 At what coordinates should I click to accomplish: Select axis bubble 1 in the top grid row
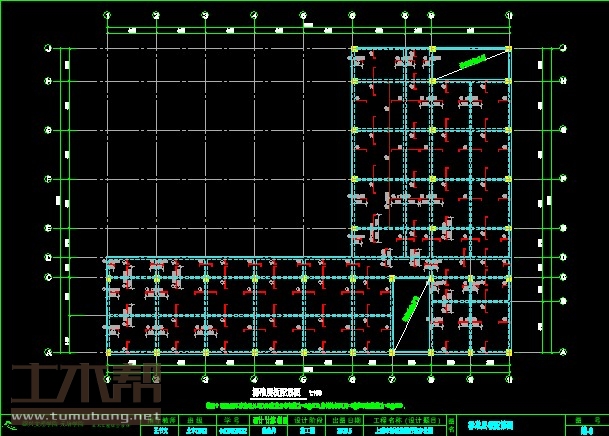click(x=107, y=16)
